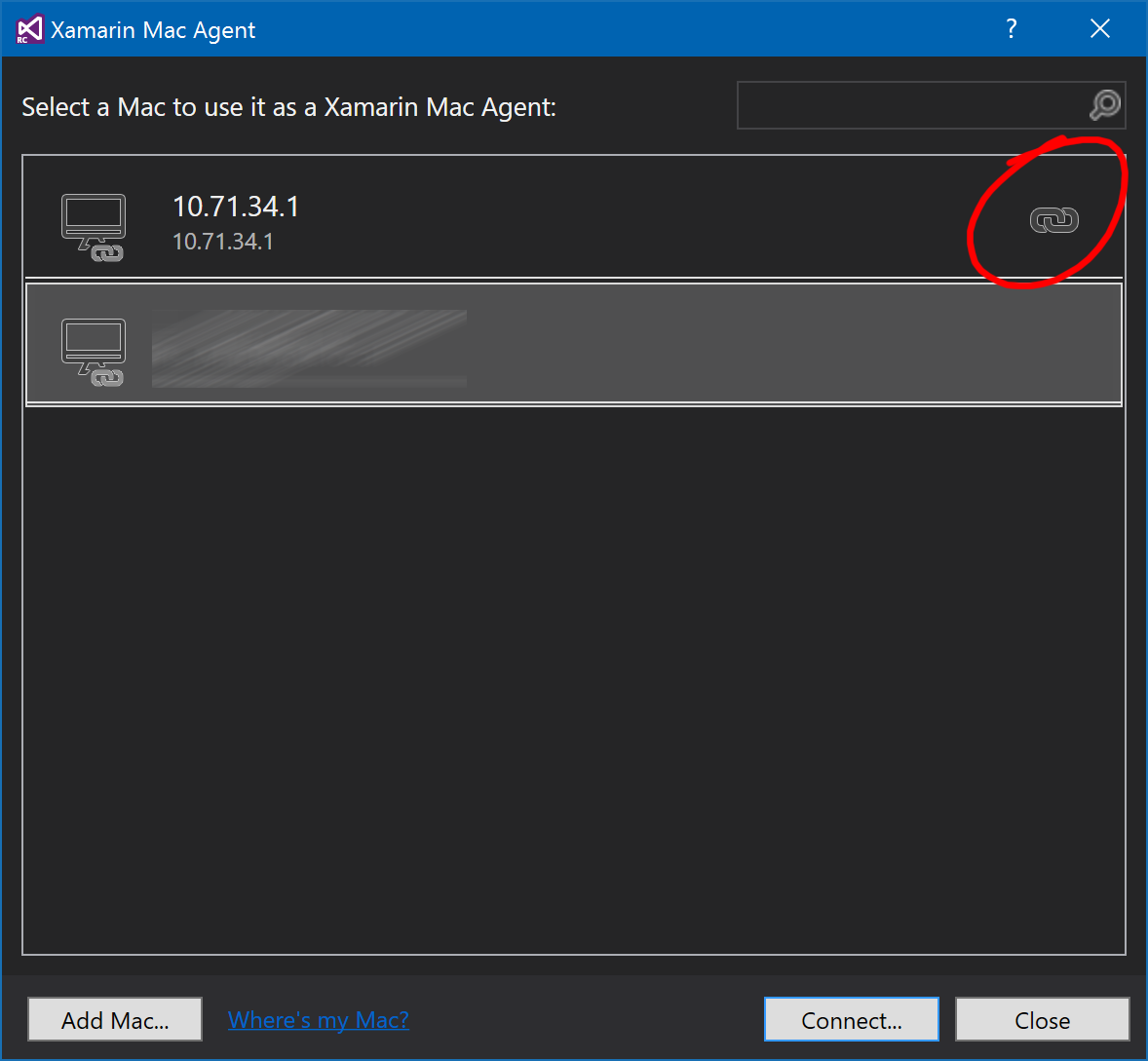
Task: Open the "Where's my Mac?" link
Action: point(318,1020)
